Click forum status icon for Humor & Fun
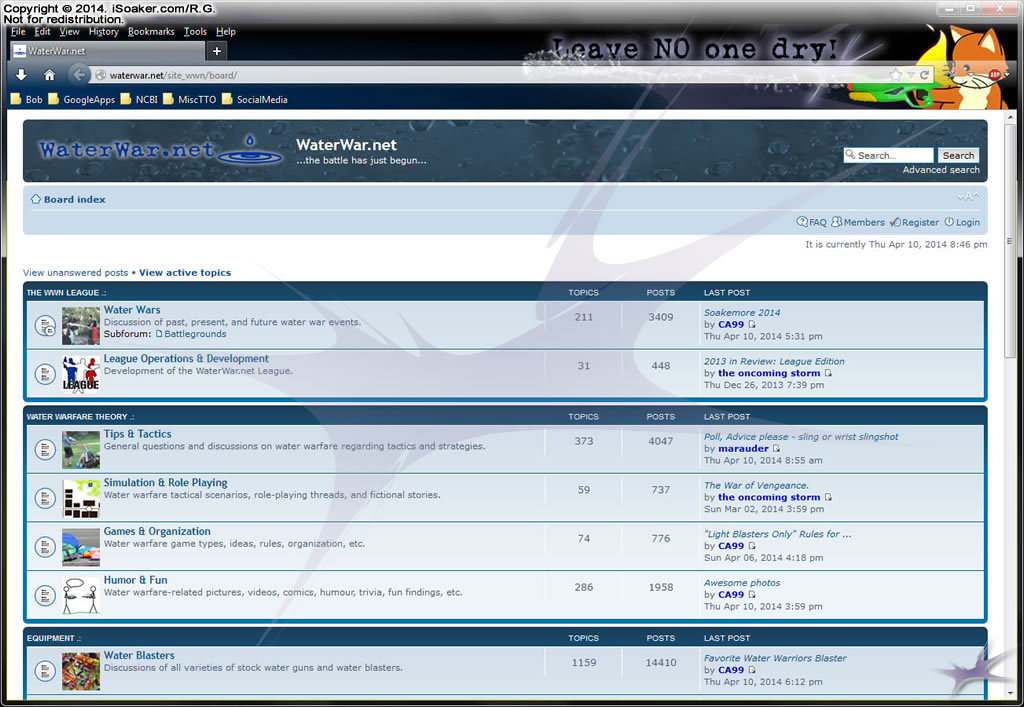Image resolution: width=1024 pixels, height=707 pixels. (x=45, y=595)
